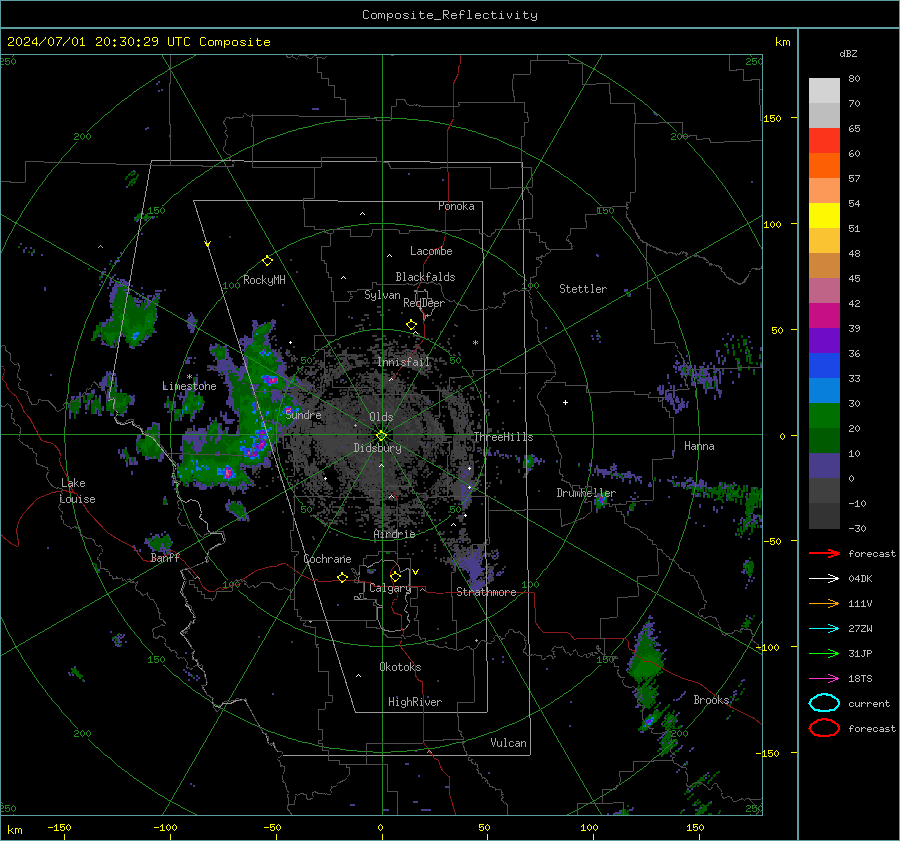
Task: Click the Sylvan label
Action: coord(382,295)
